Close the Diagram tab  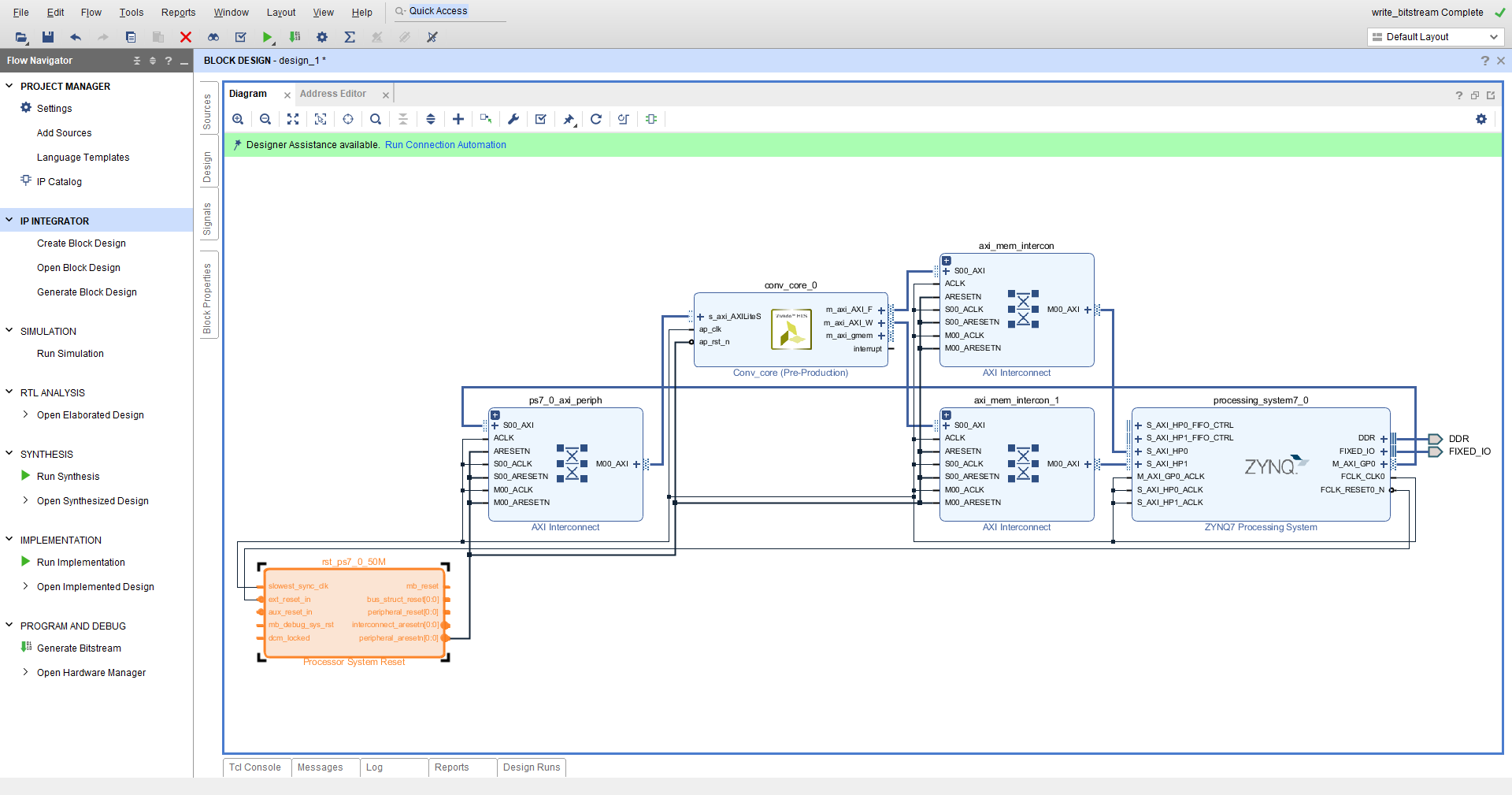pos(287,95)
